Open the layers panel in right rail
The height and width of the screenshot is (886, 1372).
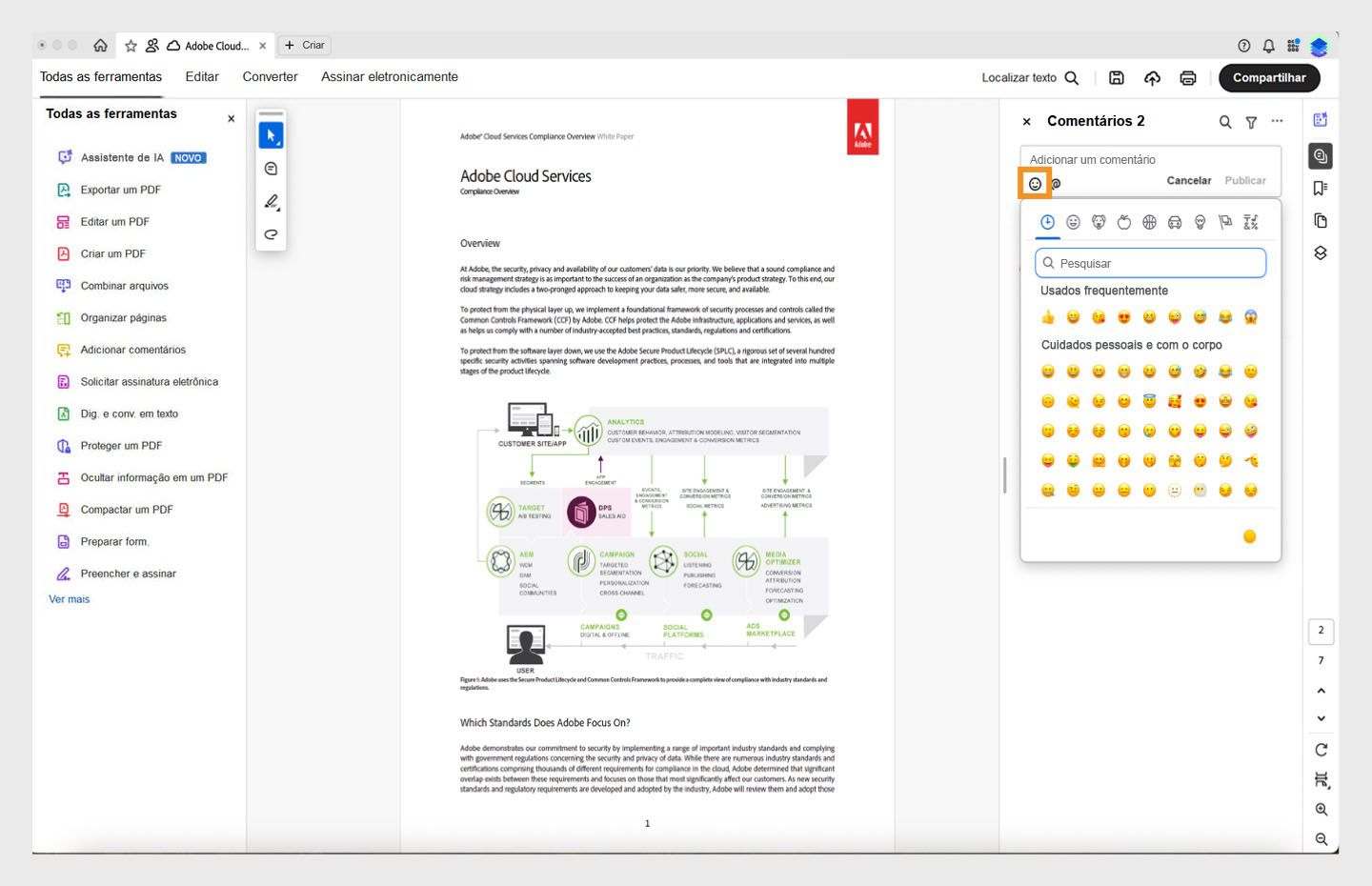1321,253
